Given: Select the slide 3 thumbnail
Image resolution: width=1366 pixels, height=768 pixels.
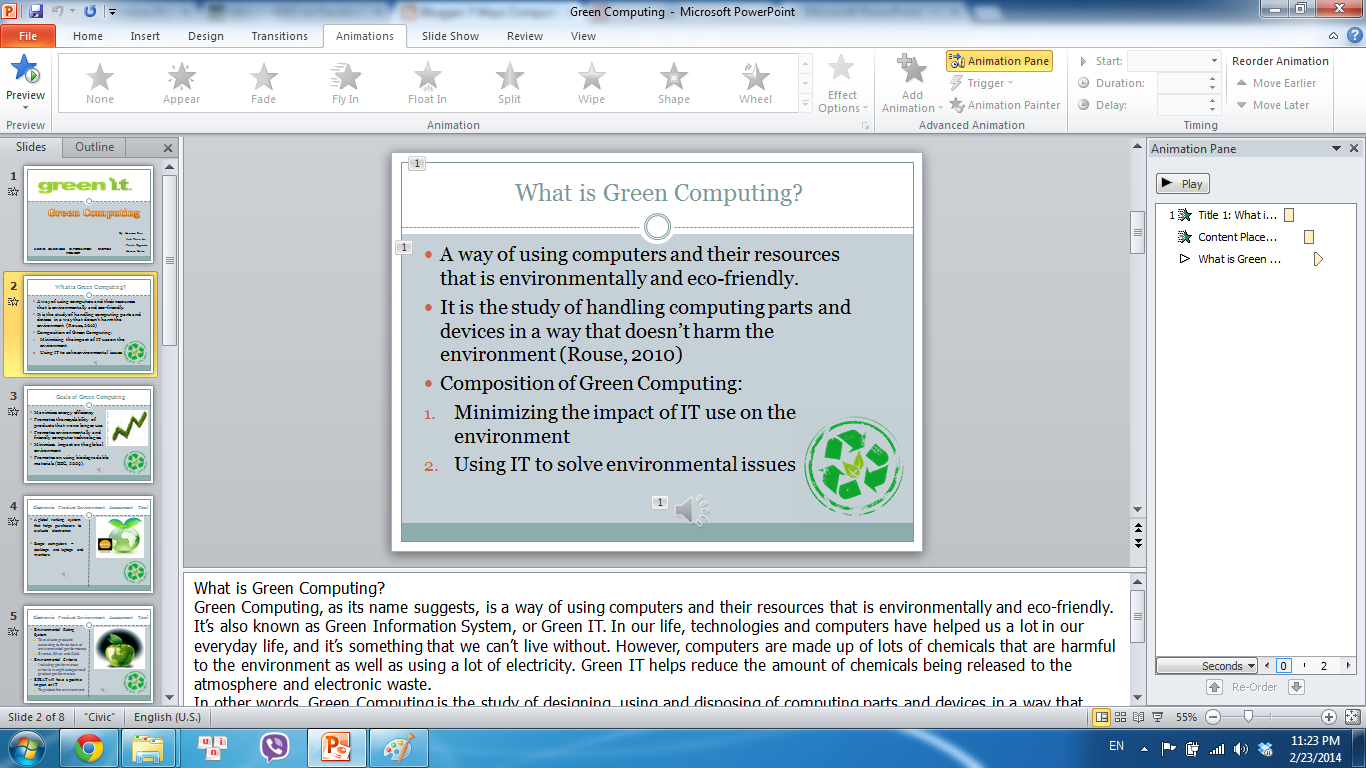Looking at the screenshot, I should pyautogui.click(x=89, y=434).
